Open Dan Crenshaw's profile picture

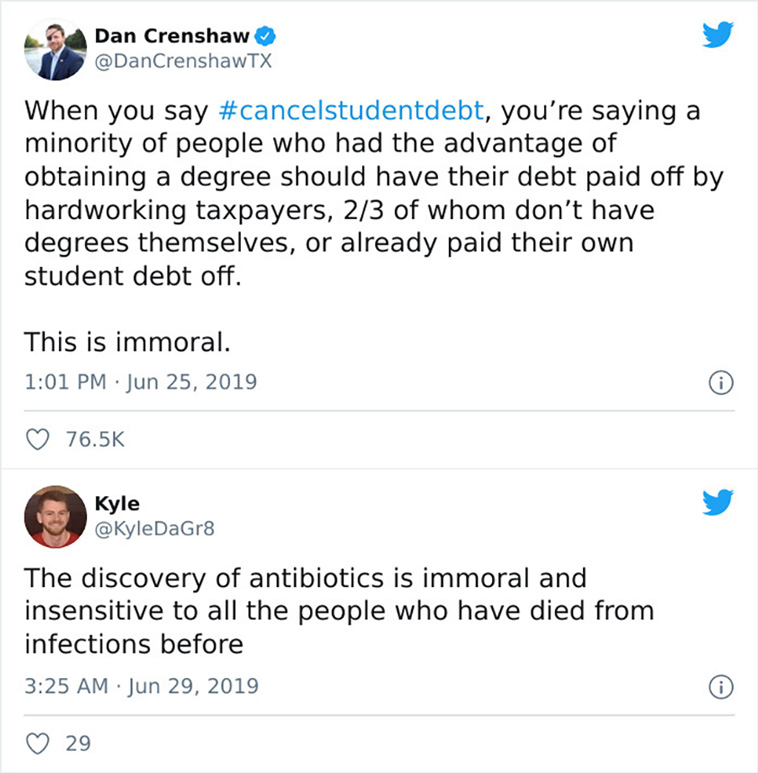55,49
